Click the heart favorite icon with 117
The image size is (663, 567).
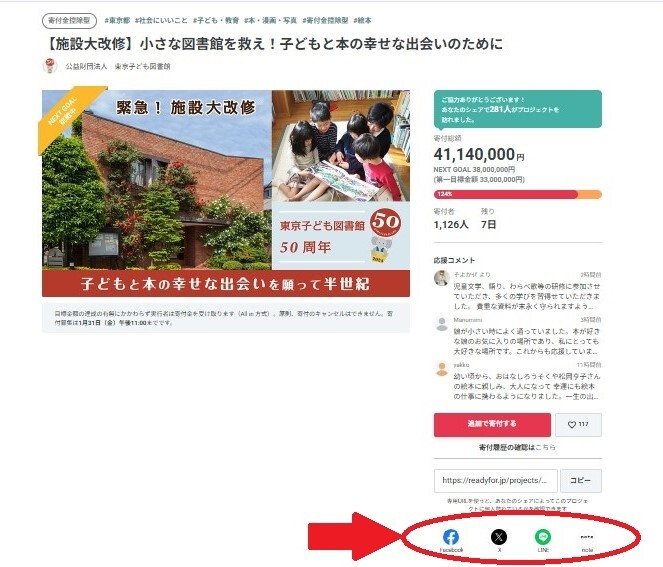coord(578,425)
